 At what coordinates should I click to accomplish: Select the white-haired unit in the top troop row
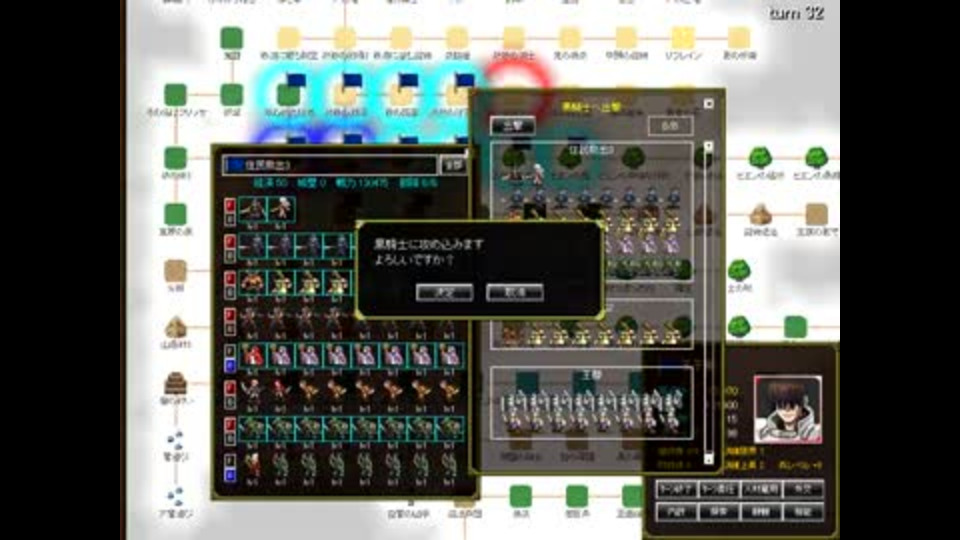coord(281,209)
